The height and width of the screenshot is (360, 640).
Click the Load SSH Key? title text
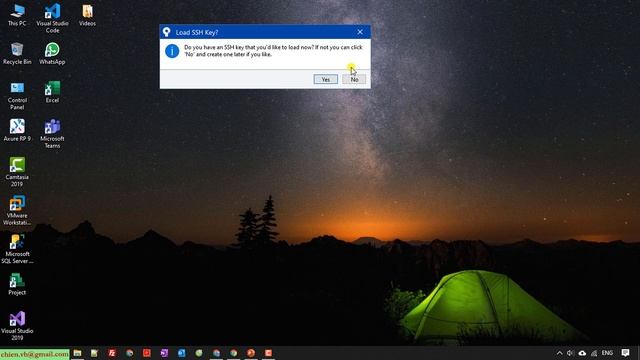coord(197,32)
